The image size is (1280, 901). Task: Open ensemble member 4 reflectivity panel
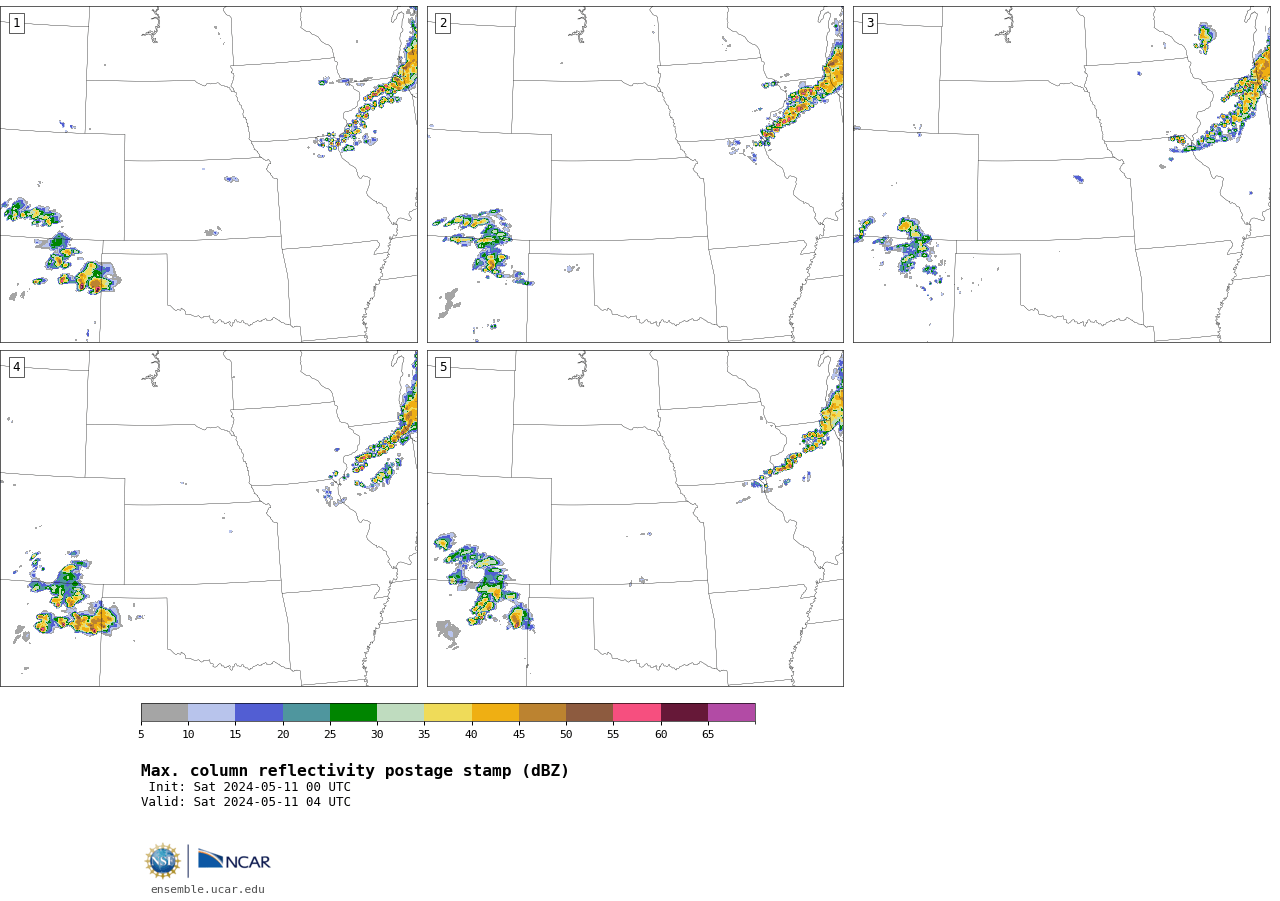pos(209,518)
